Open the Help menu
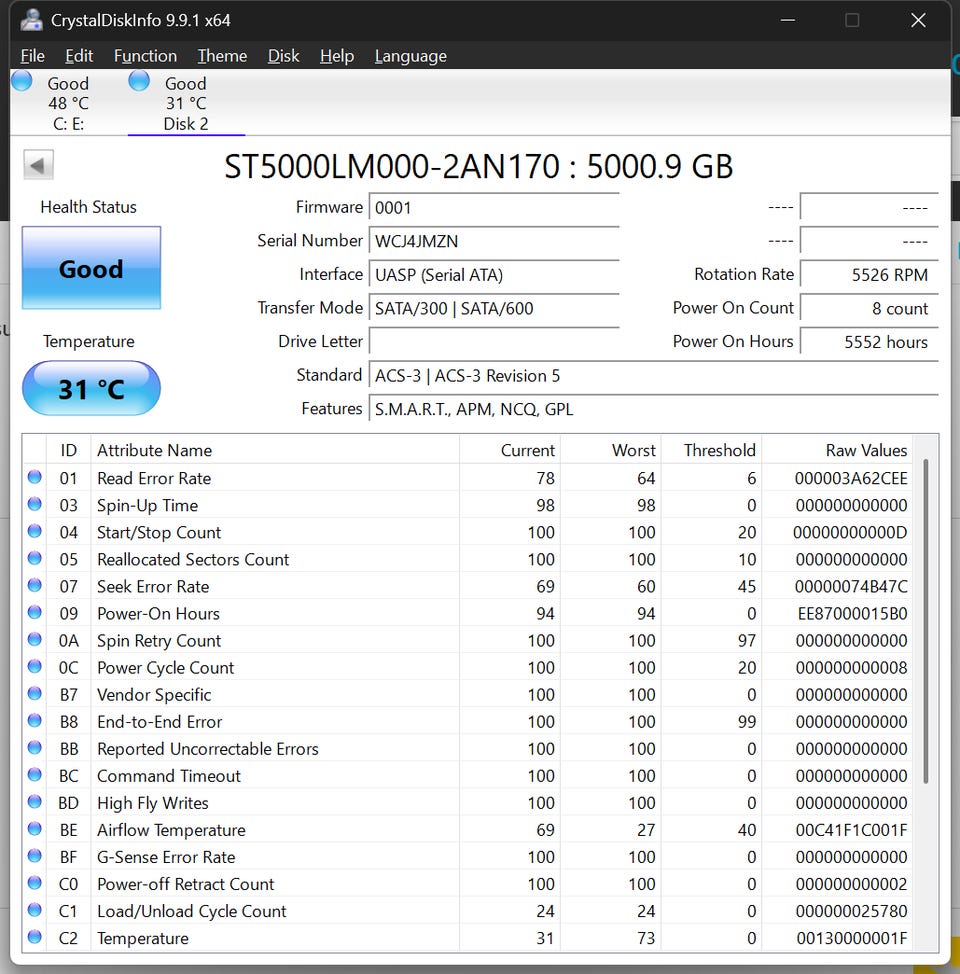The image size is (960, 974). (x=337, y=56)
